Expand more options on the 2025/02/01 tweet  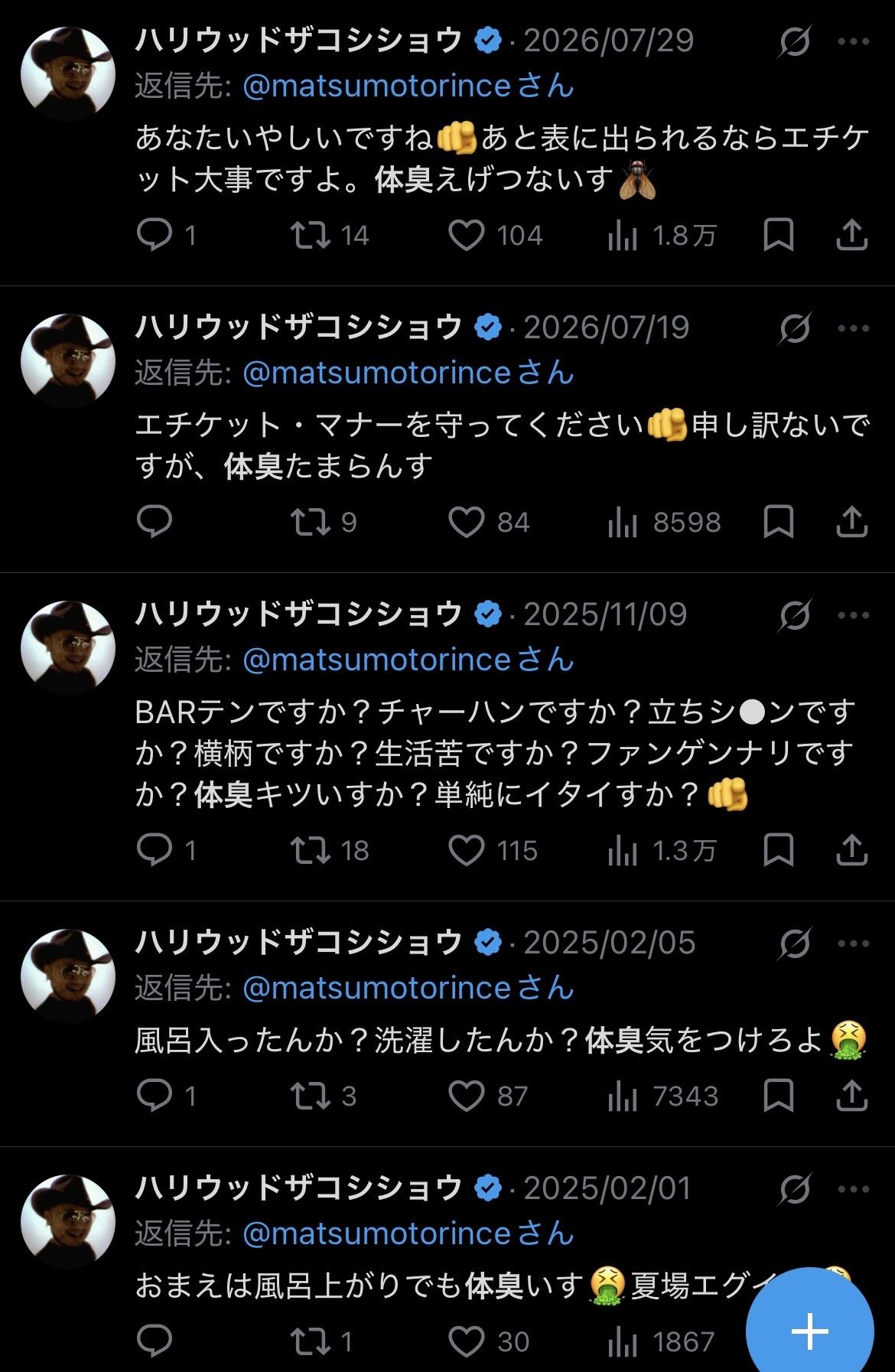[x=854, y=1189]
